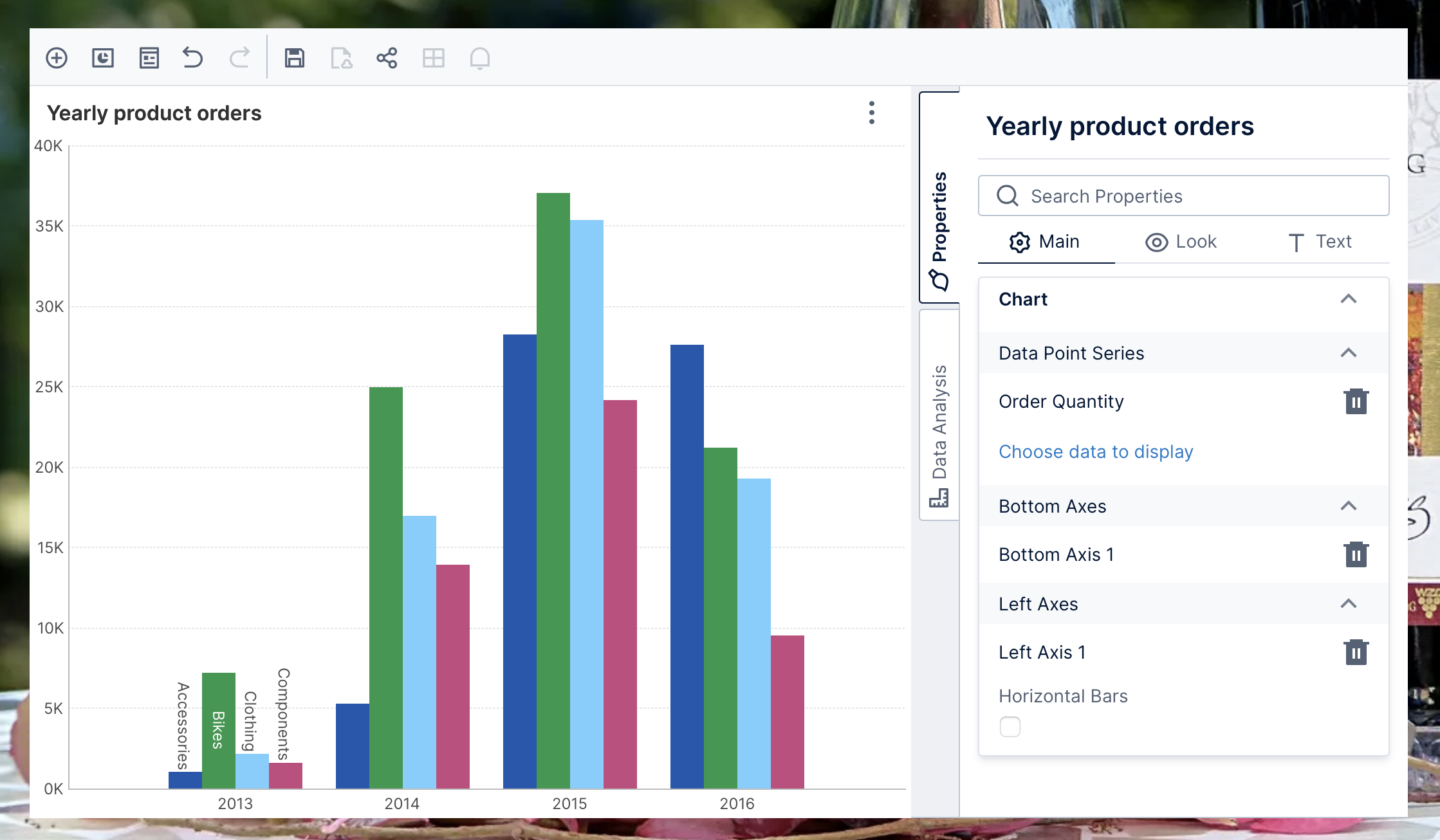Toggle the Horizontal Bars checkbox

click(1010, 727)
